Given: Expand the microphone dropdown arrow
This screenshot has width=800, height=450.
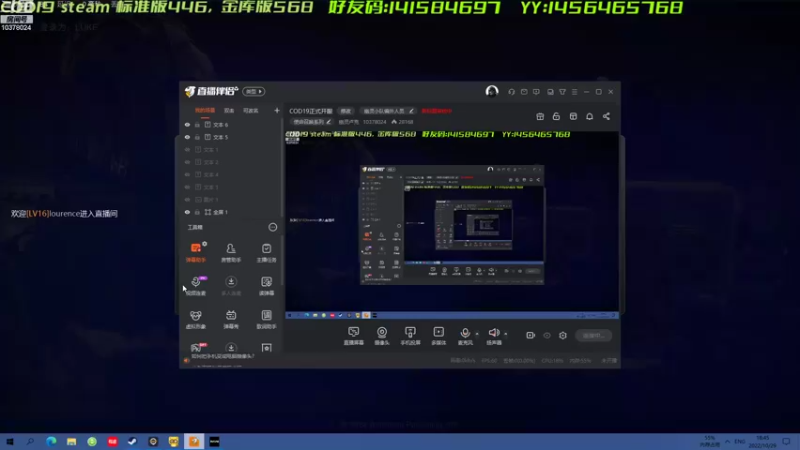Looking at the screenshot, I should click(477, 334).
